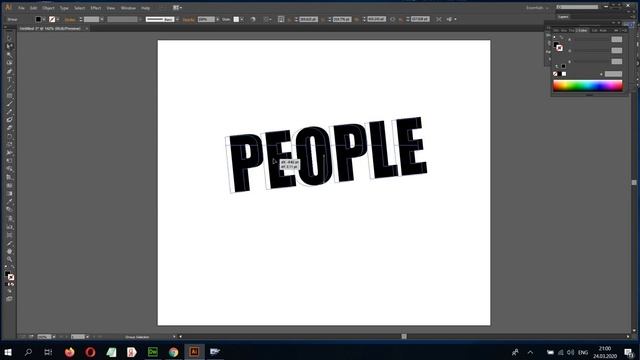Screen dimensions: 640x360
Task: Pick a color from the spectrum bar
Action: point(588,85)
